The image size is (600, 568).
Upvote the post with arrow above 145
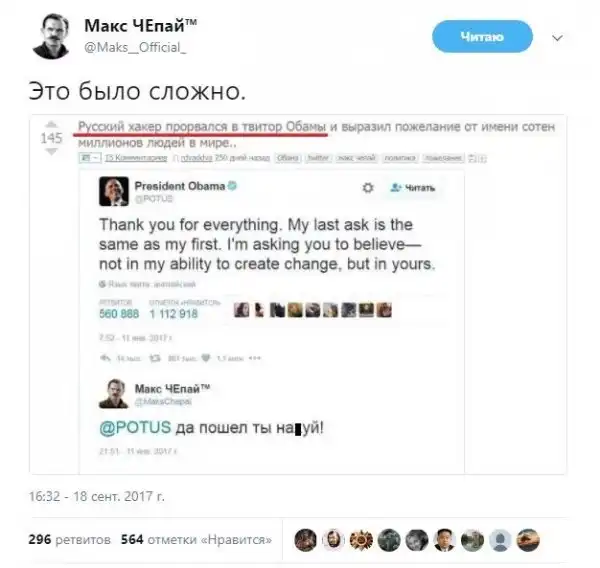[x=51, y=124]
